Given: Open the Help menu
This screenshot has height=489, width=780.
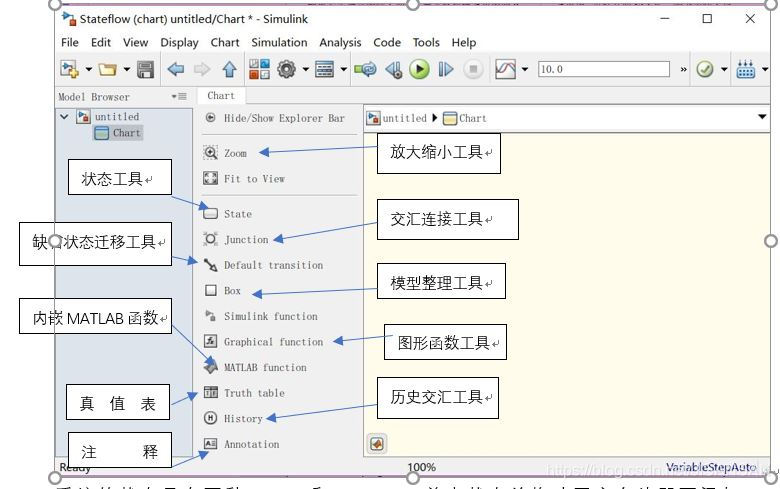Looking at the screenshot, I should 464,43.
